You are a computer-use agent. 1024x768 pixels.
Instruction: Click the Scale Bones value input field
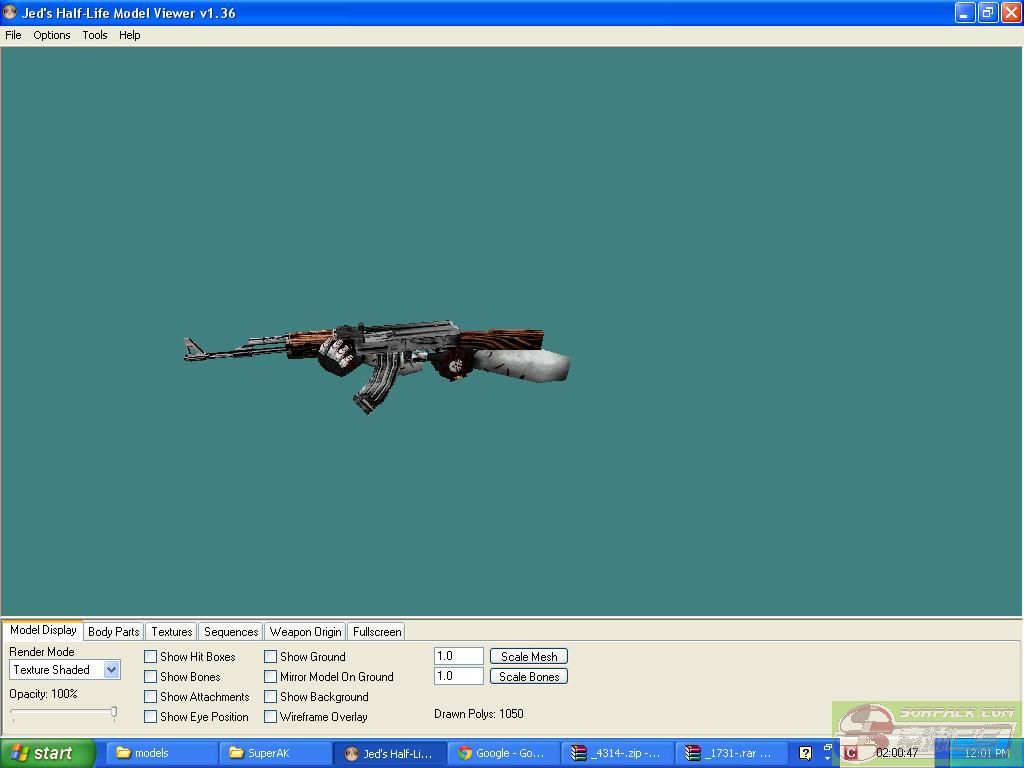click(458, 676)
